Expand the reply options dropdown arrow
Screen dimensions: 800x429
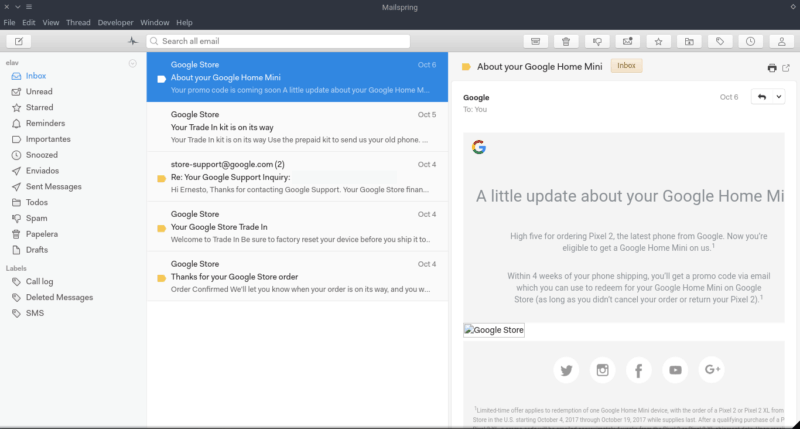[778, 97]
